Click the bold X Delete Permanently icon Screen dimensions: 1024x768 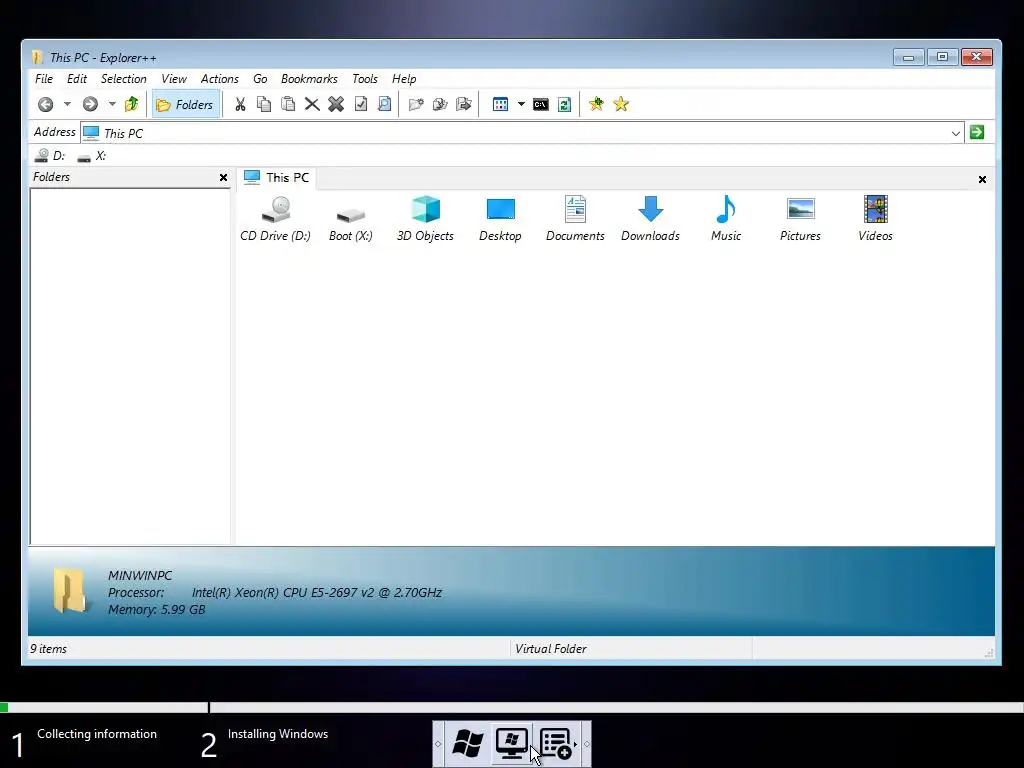coord(336,104)
